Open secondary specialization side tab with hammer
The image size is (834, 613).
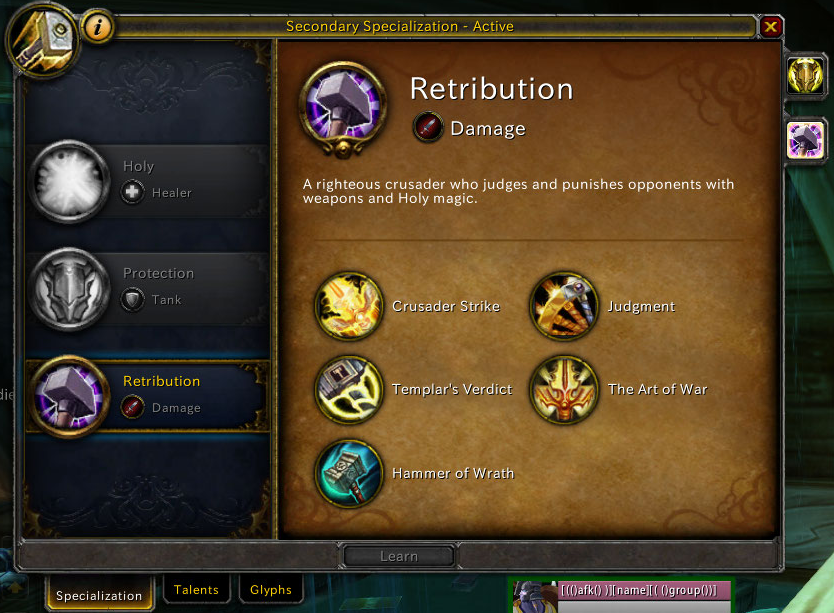(805, 140)
